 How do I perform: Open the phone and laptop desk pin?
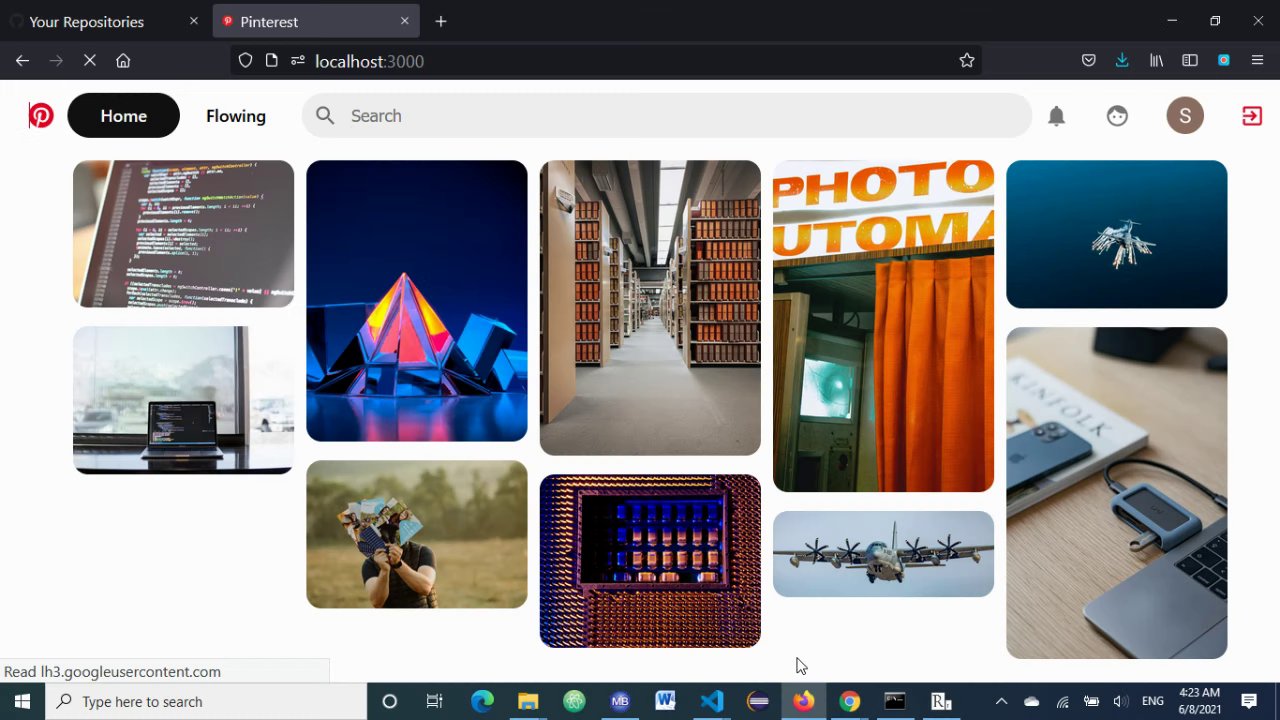(x=1117, y=493)
